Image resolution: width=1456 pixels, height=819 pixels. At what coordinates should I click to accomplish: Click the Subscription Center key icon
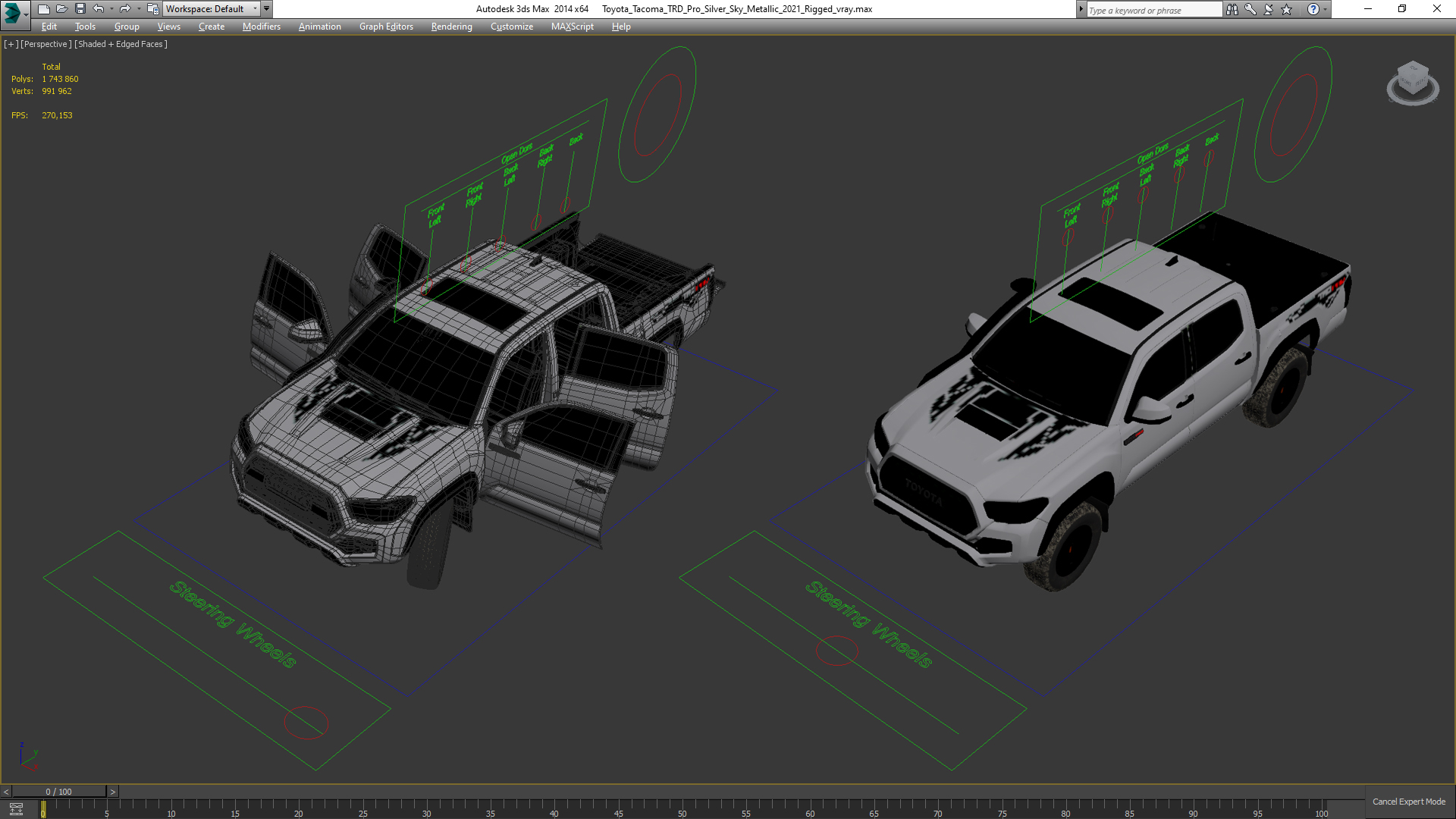pos(1250,9)
